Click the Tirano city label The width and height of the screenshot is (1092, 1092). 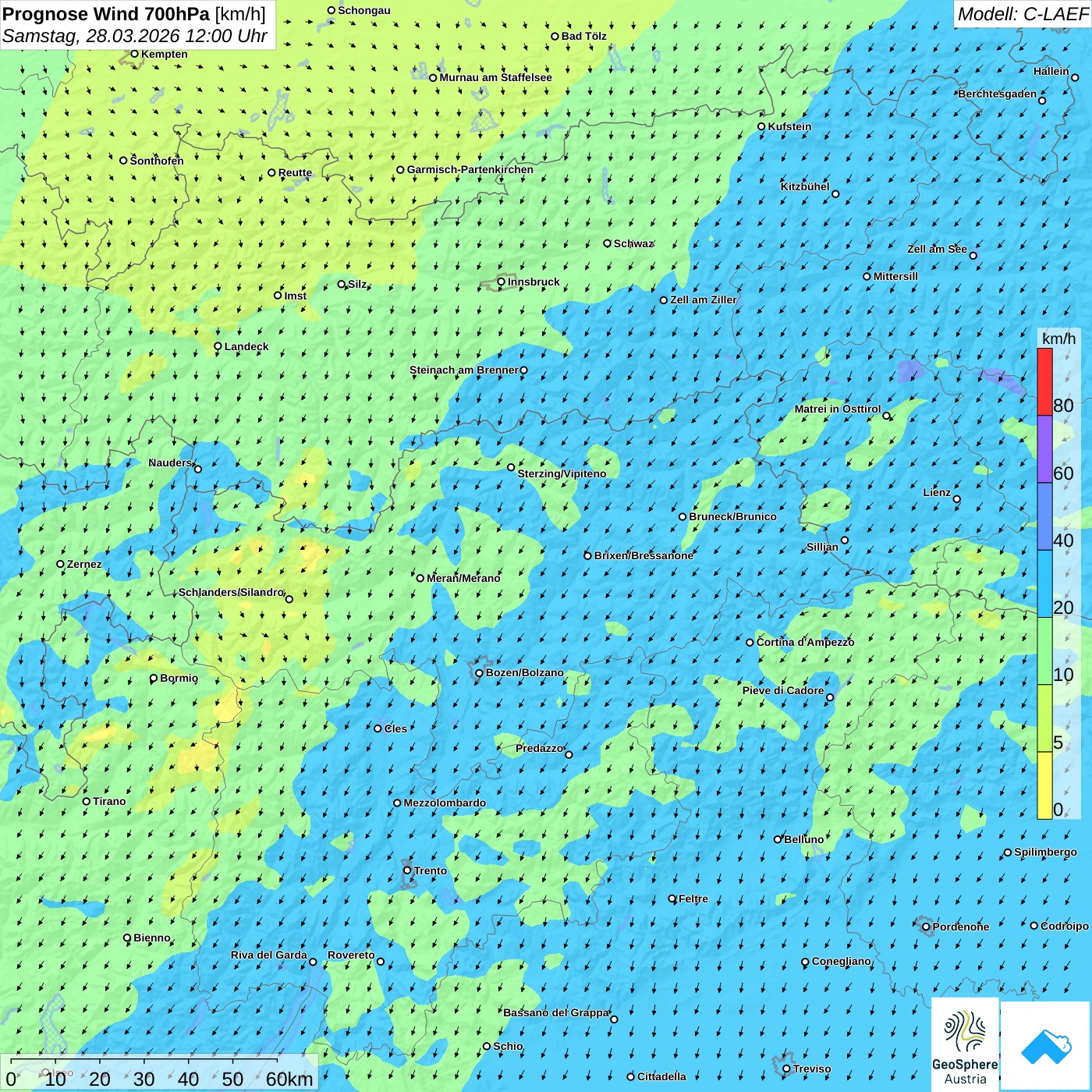(x=109, y=801)
